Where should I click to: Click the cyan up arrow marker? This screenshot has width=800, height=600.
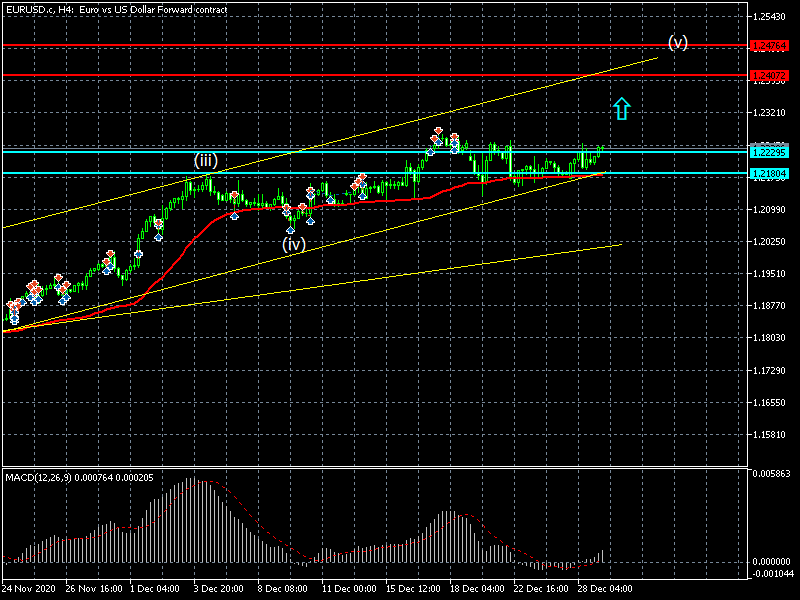click(x=622, y=109)
